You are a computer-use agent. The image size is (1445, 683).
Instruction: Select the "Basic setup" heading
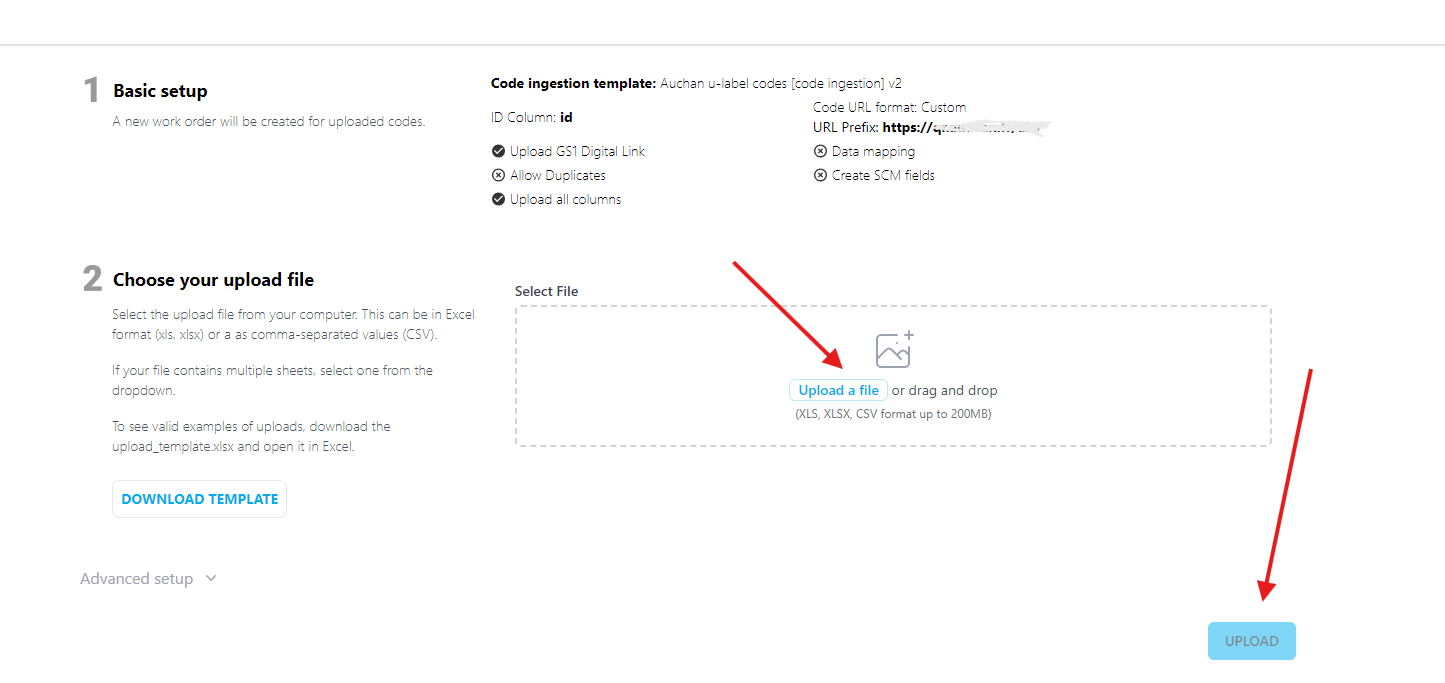(160, 91)
